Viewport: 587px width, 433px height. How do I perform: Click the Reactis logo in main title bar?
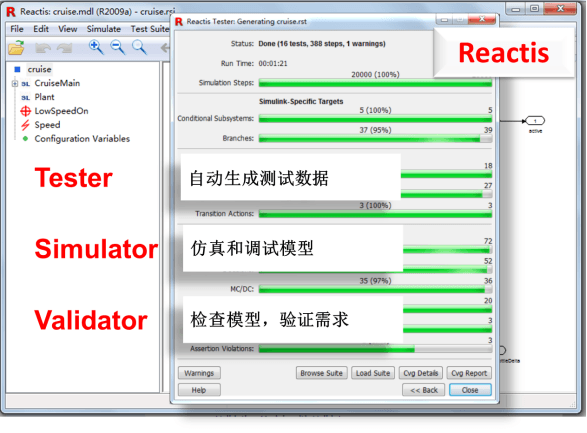click(11, 12)
